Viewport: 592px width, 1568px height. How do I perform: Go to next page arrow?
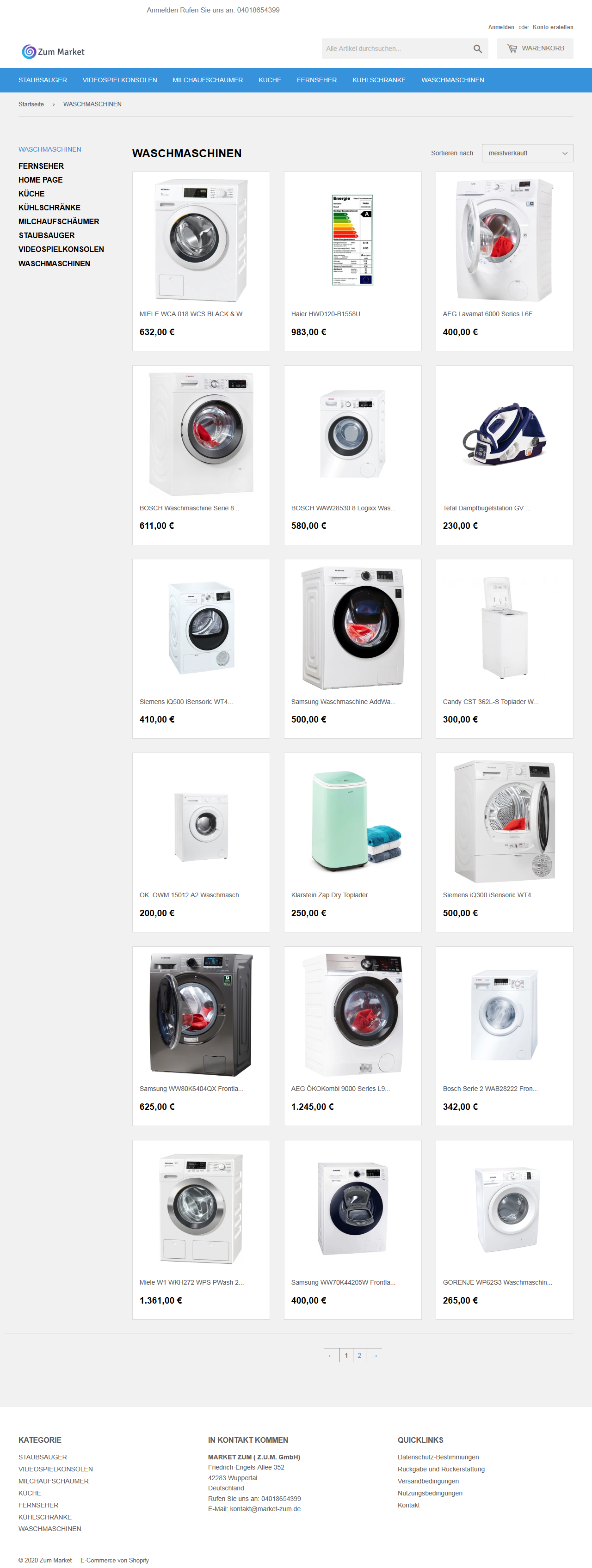pos(374,1355)
